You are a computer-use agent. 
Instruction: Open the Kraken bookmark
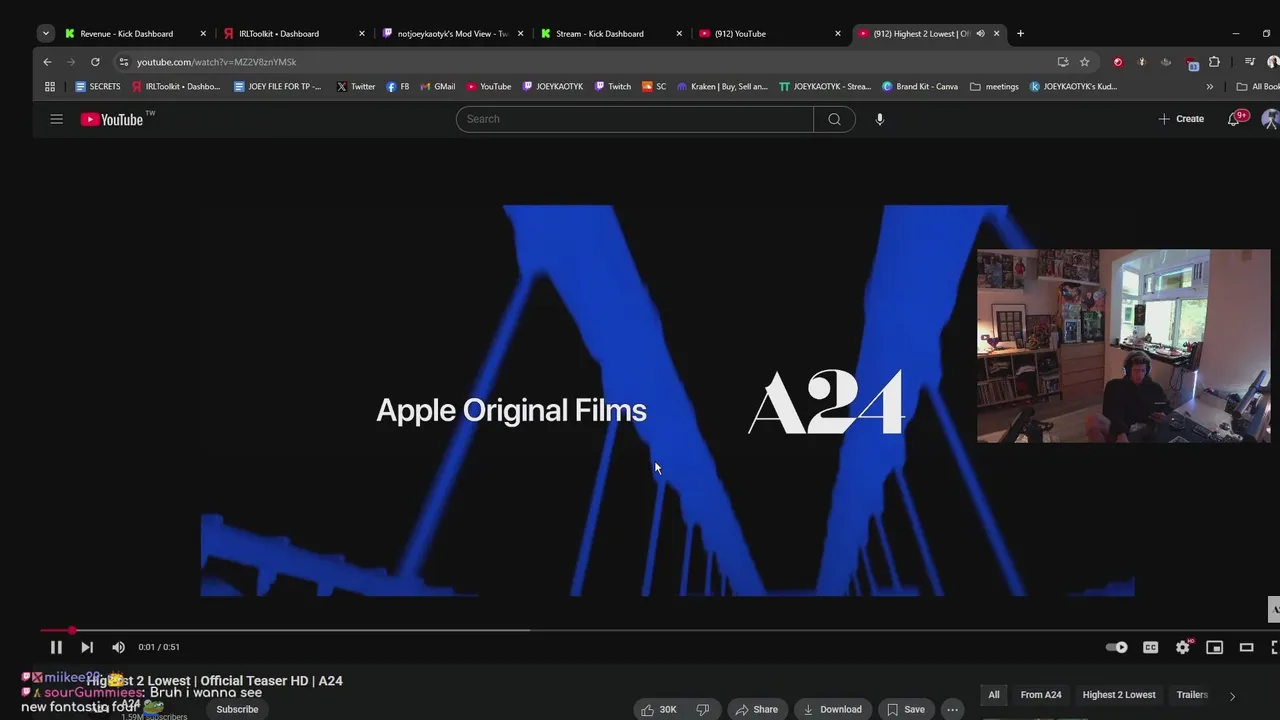(x=722, y=87)
